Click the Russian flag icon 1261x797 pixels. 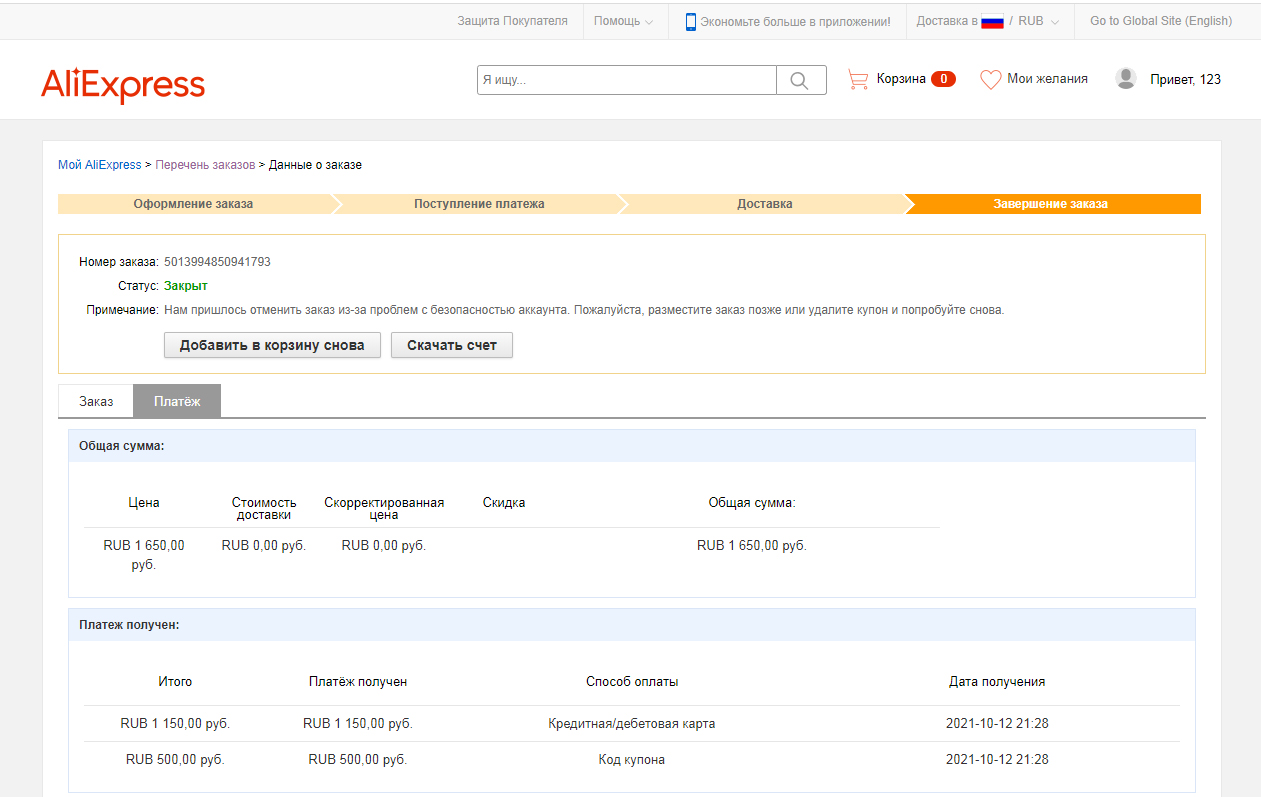[x=992, y=21]
